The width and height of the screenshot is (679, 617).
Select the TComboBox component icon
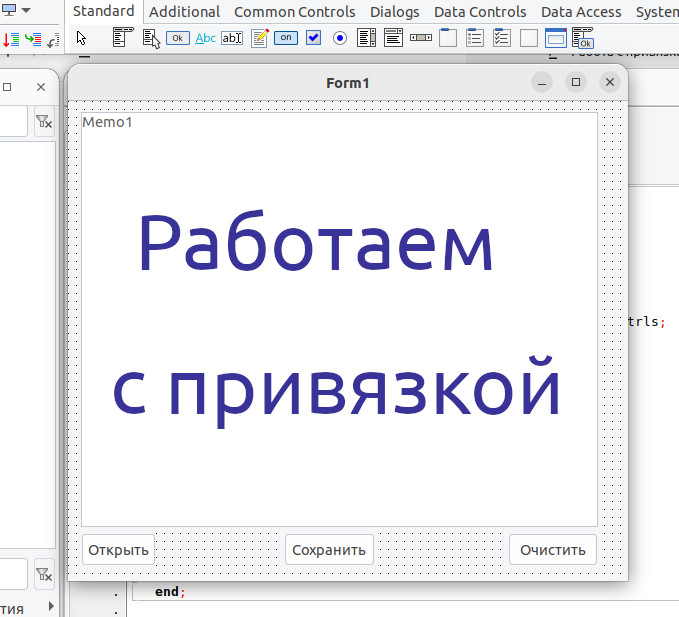point(394,38)
